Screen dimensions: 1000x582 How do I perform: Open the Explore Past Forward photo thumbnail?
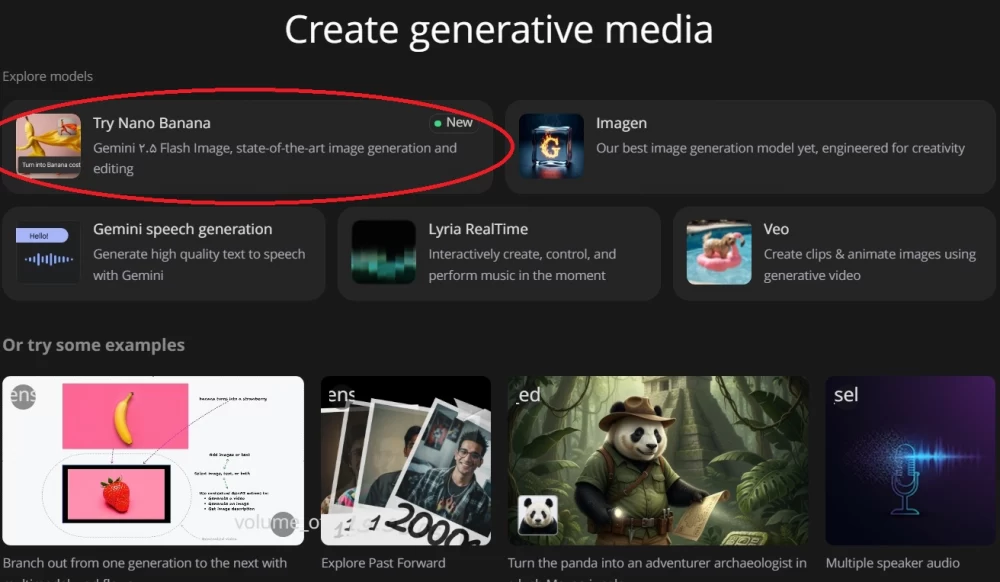click(405, 460)
